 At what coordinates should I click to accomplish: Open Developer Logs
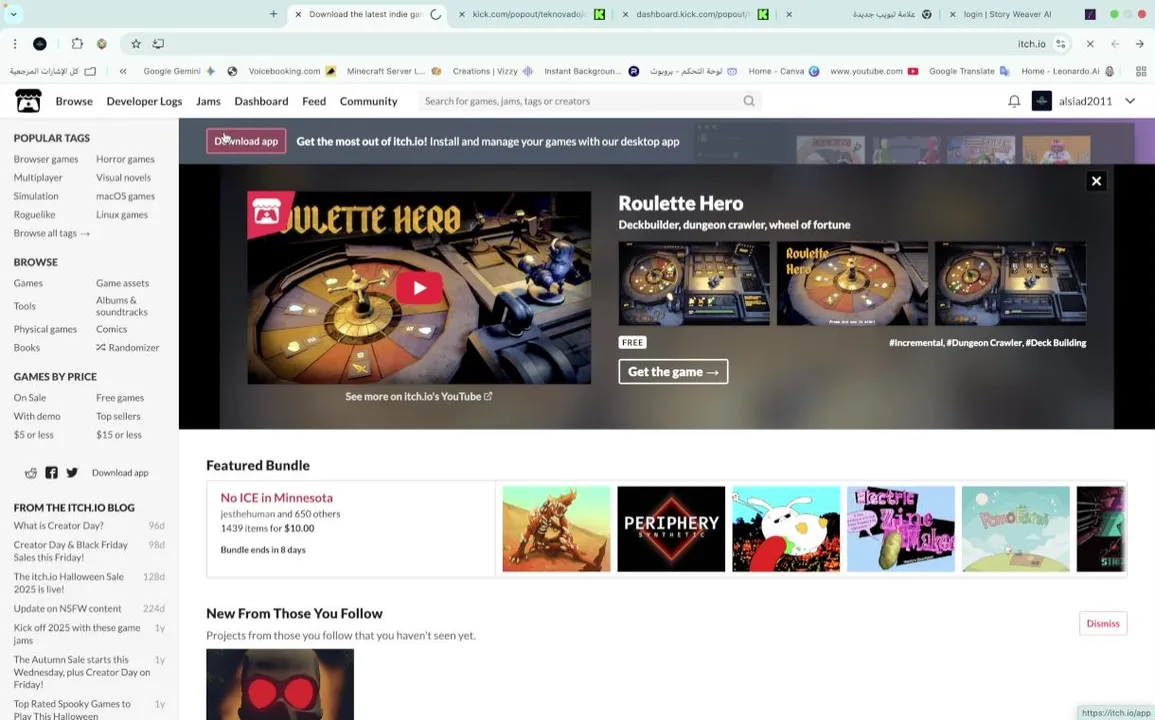(144, 101)
